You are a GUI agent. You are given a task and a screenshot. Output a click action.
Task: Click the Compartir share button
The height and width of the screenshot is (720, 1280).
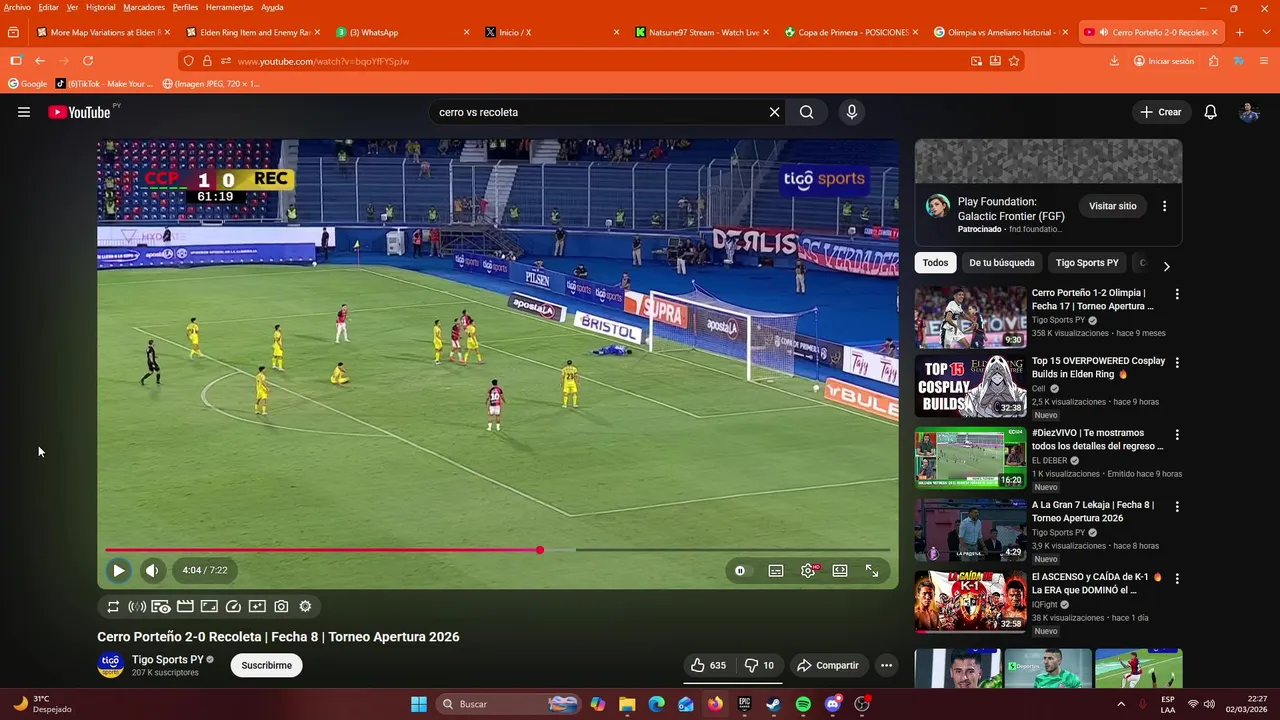coord(828,665)
